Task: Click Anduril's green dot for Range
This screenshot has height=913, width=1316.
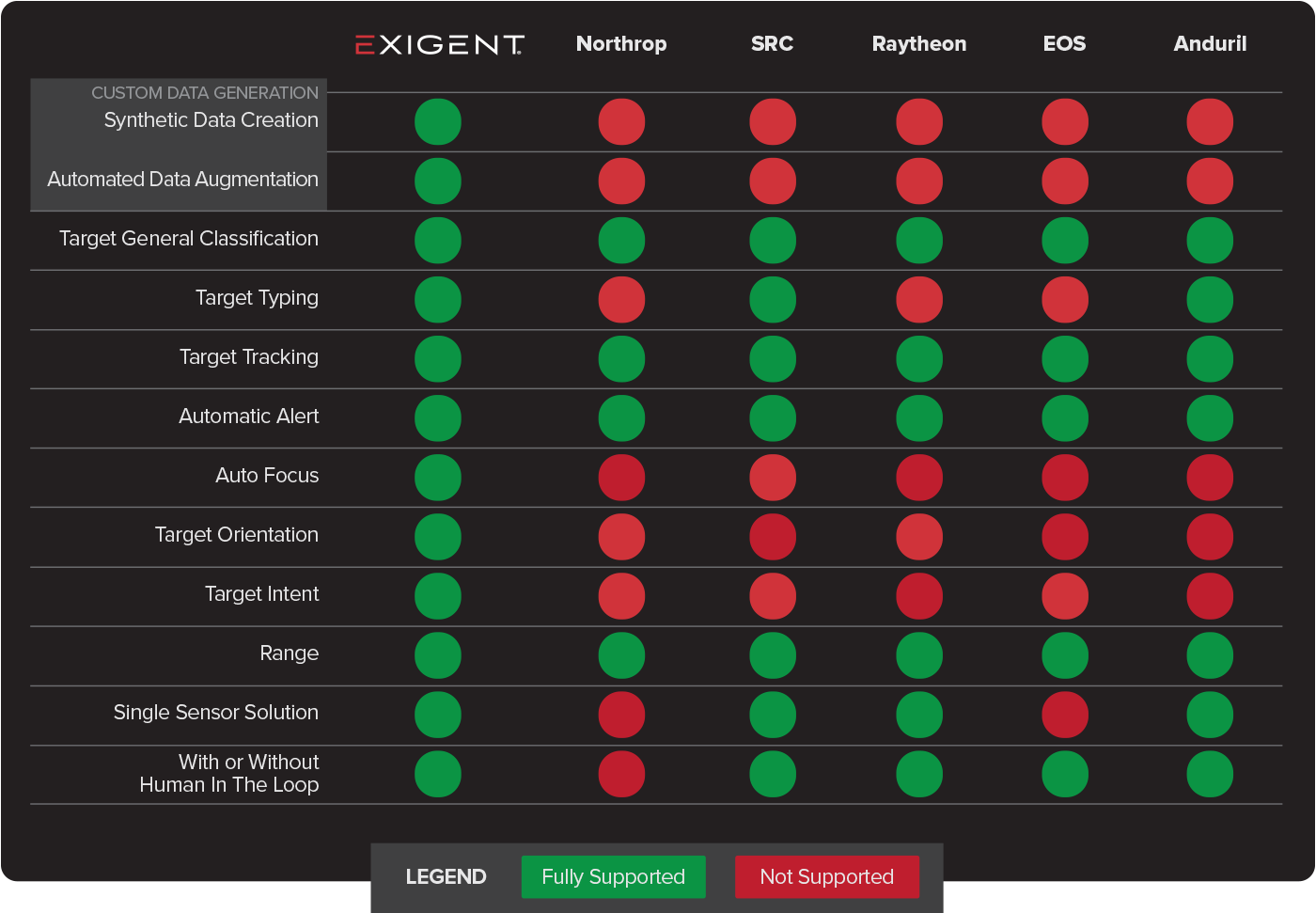Action: [x=1210, y=655]
